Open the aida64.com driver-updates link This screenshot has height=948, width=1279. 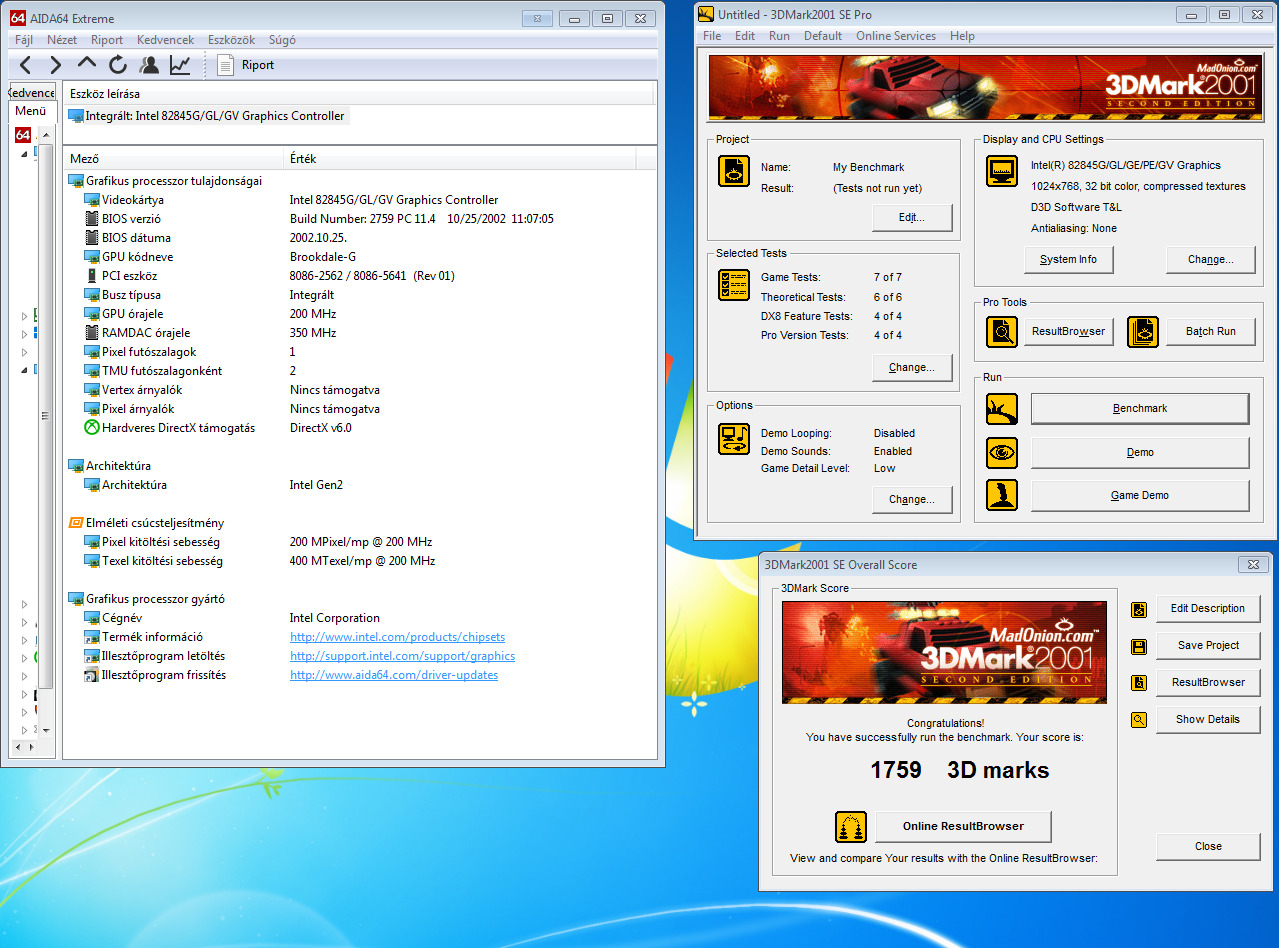click(x=394, y=675)
